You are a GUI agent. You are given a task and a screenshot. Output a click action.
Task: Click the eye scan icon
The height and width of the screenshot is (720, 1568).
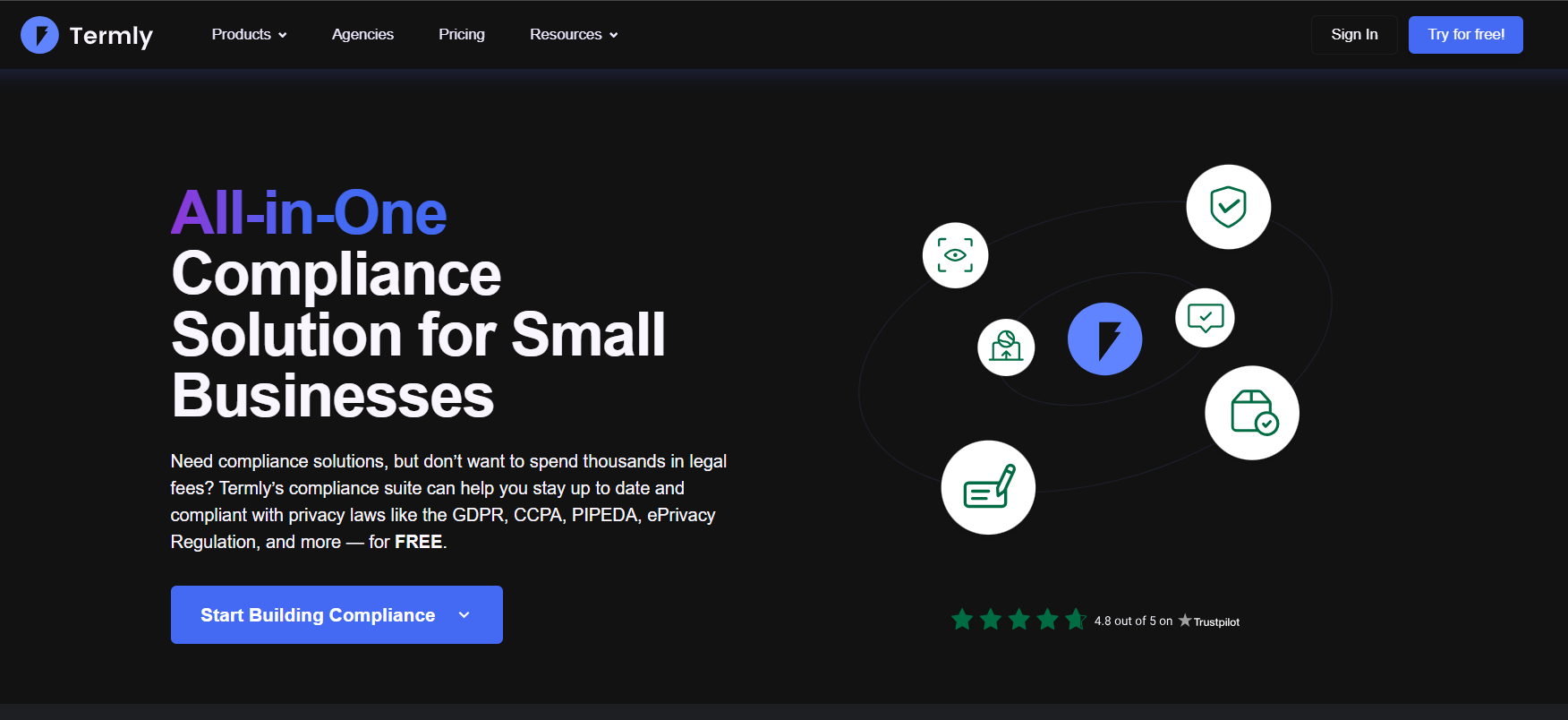(x=955, y=255)
